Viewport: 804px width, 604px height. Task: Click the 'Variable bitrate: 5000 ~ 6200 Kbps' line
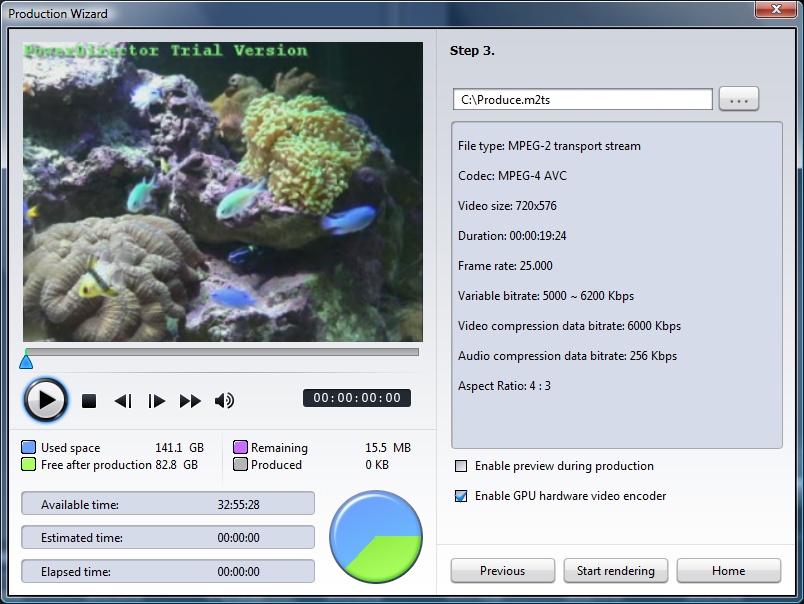[x=546, y=296]
